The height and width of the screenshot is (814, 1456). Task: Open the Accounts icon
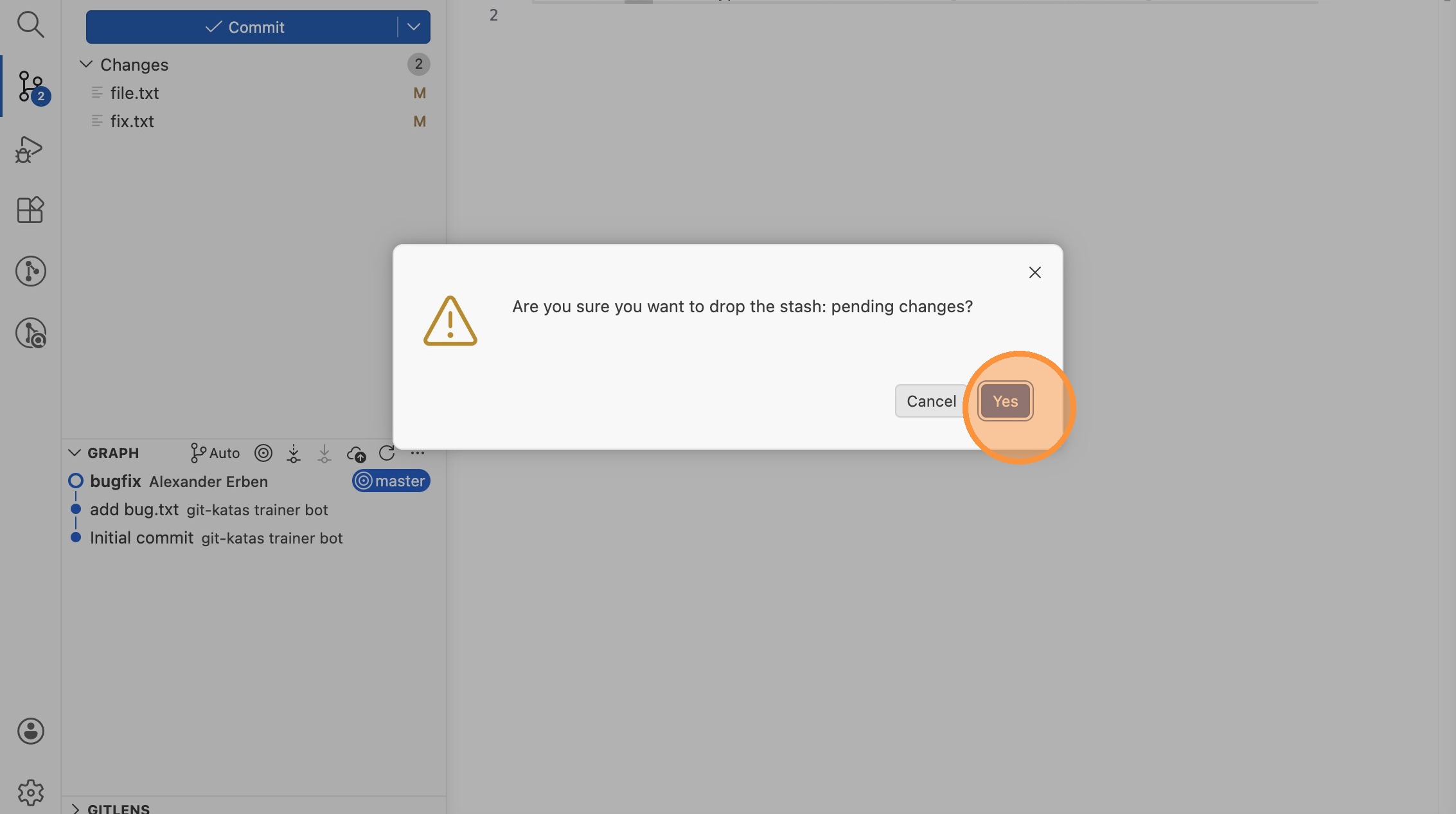point(30,731)
